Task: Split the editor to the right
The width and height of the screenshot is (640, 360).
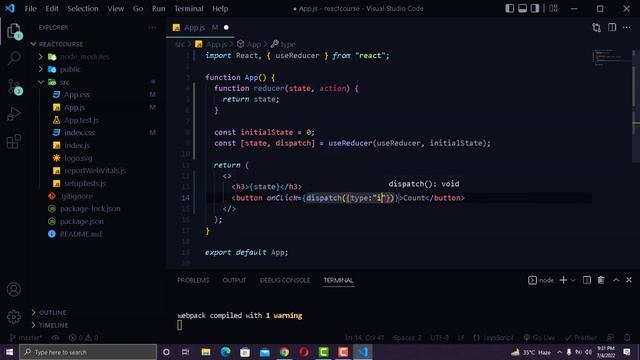Action: pyautogui.click(x=612, y=27)
